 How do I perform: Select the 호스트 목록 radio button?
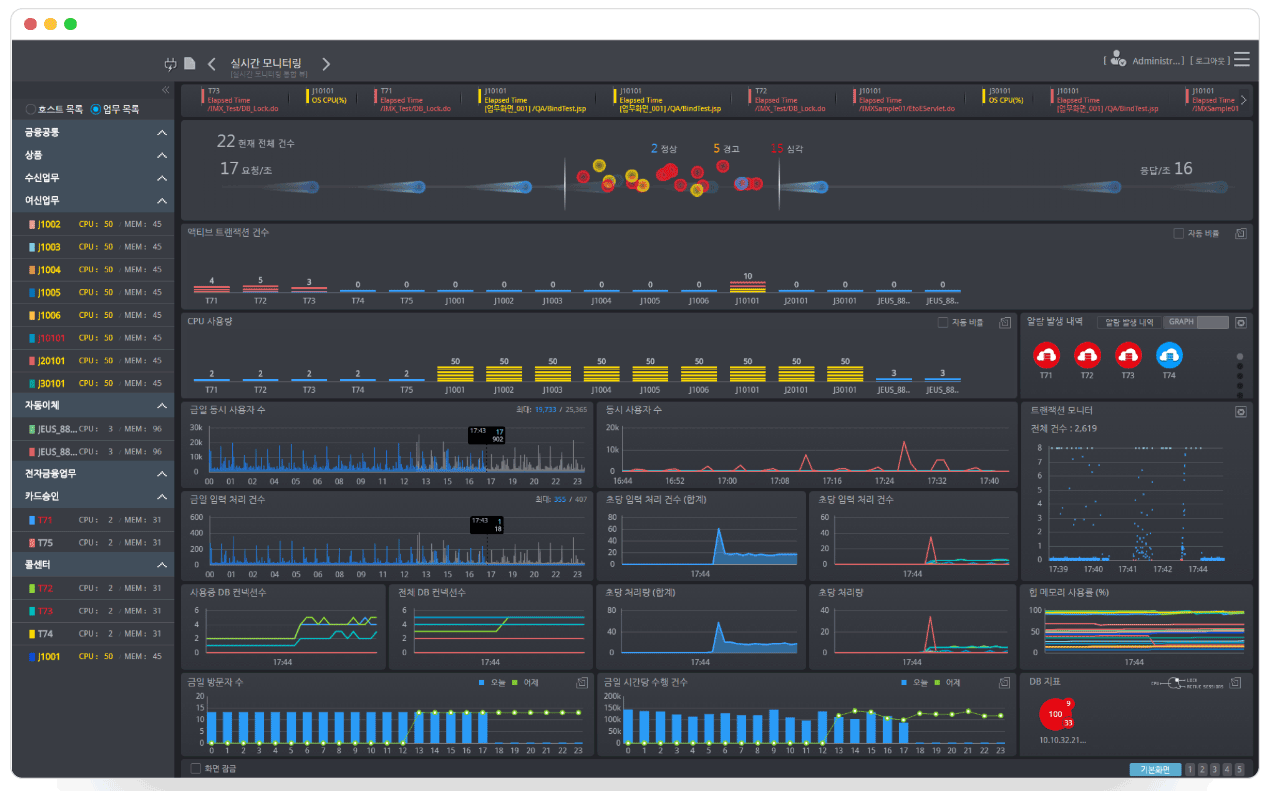point(31,109)
